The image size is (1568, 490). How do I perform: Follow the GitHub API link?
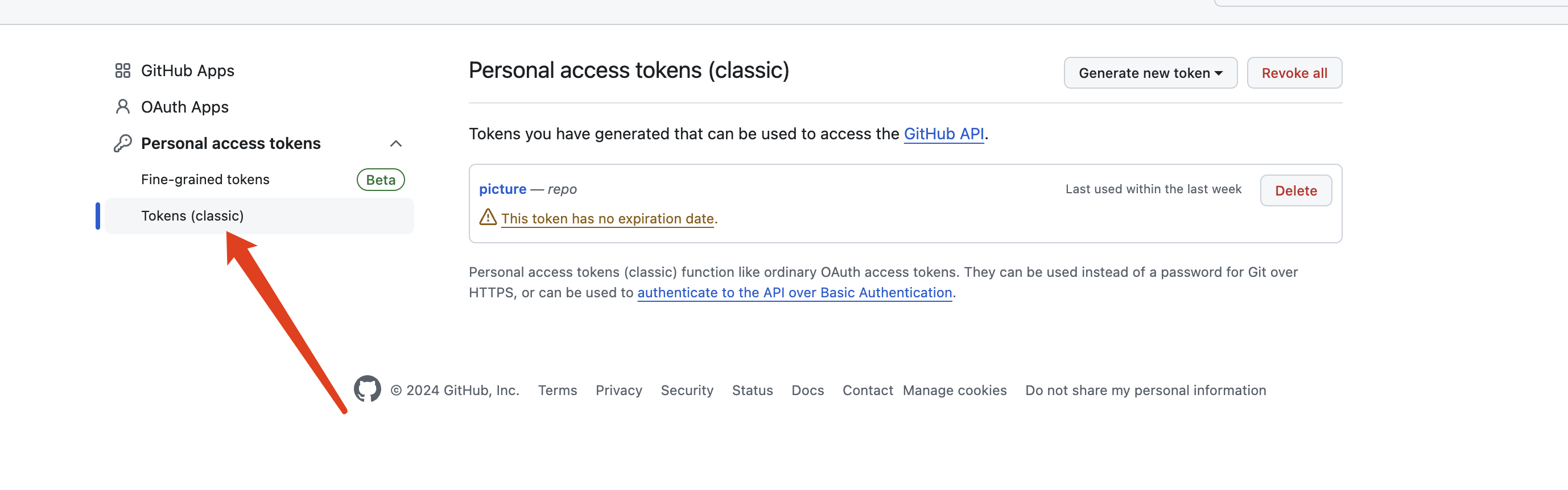(x=943, y=134)
